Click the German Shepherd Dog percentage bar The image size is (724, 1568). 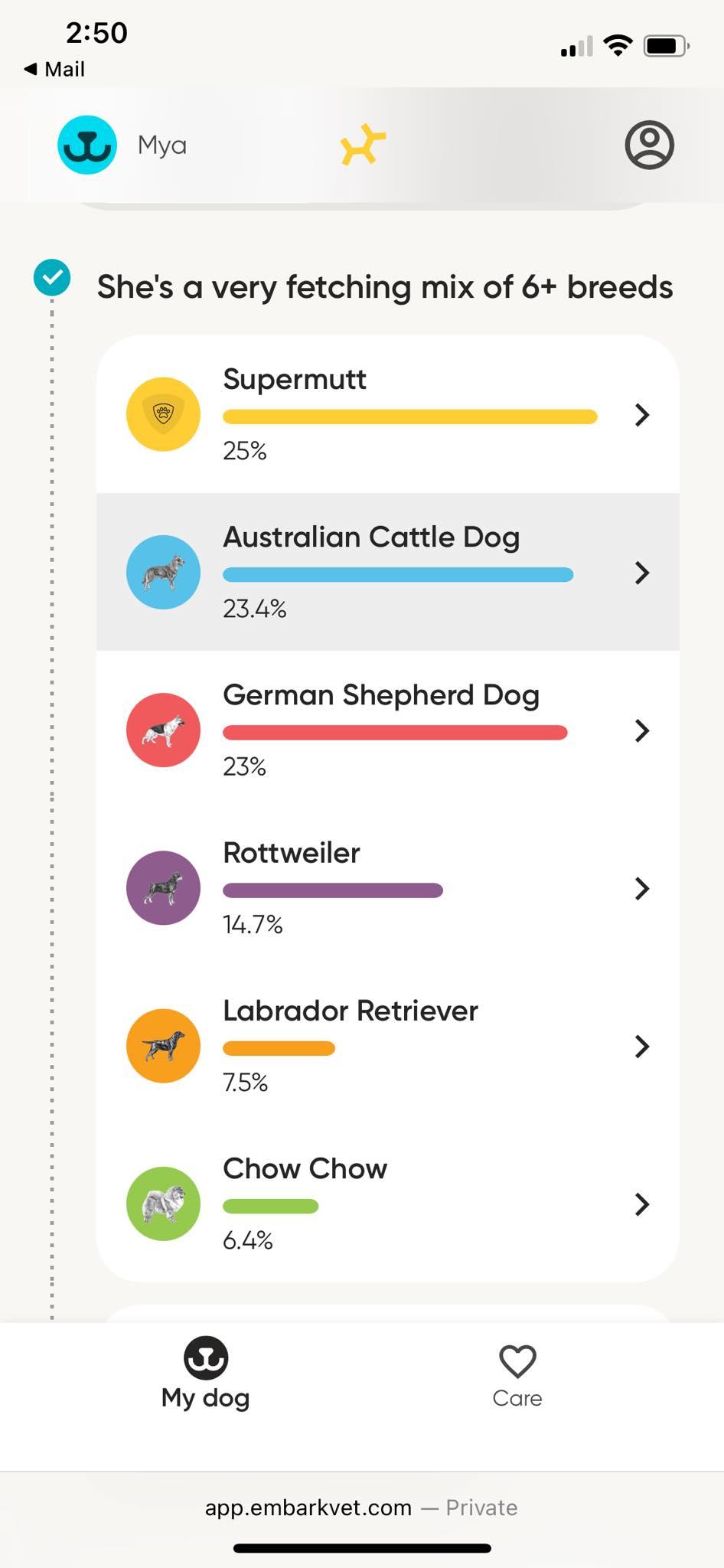point(395,733)
